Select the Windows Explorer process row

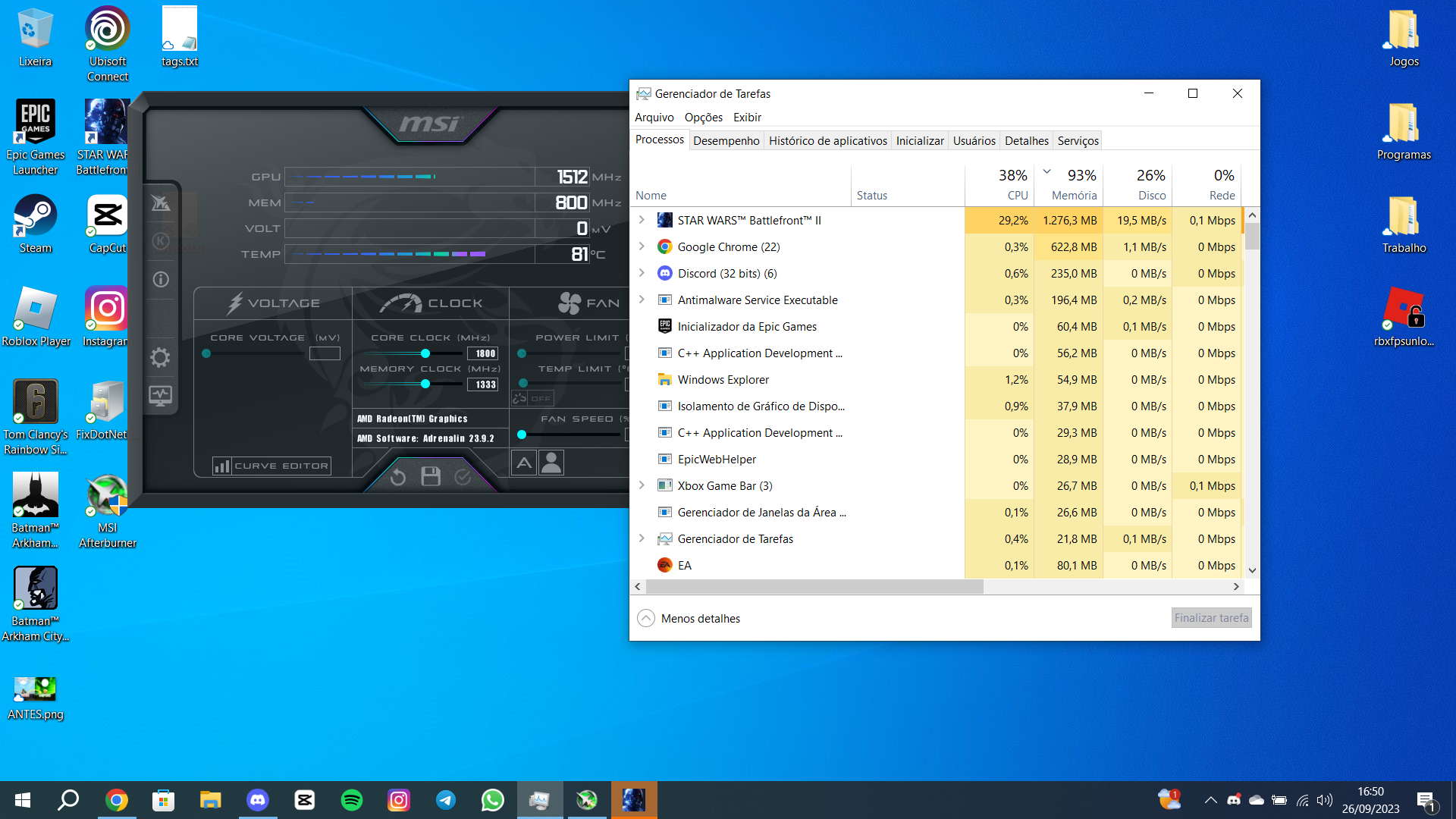tap(936, 379)
